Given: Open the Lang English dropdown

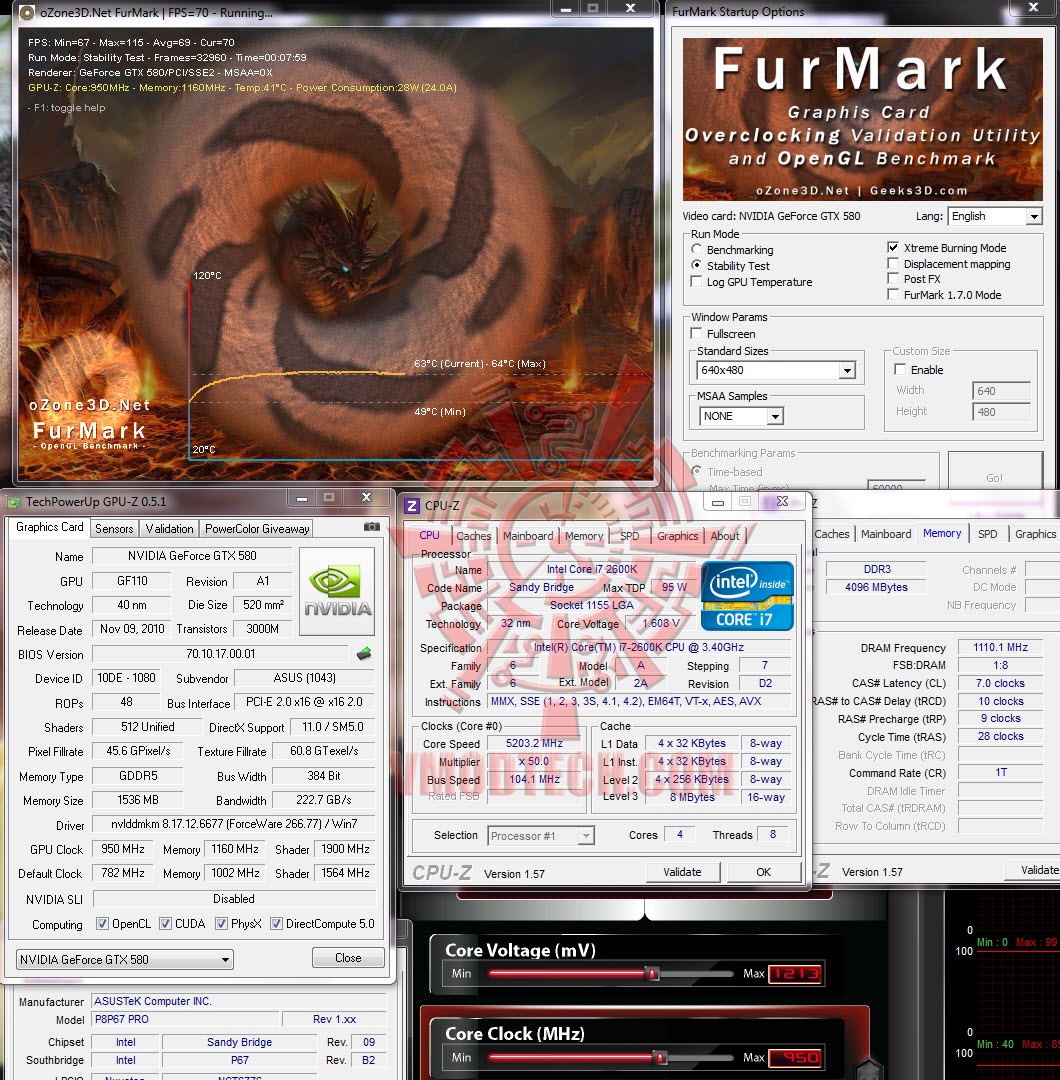Looking at the screenshot, I should [995, 216].
